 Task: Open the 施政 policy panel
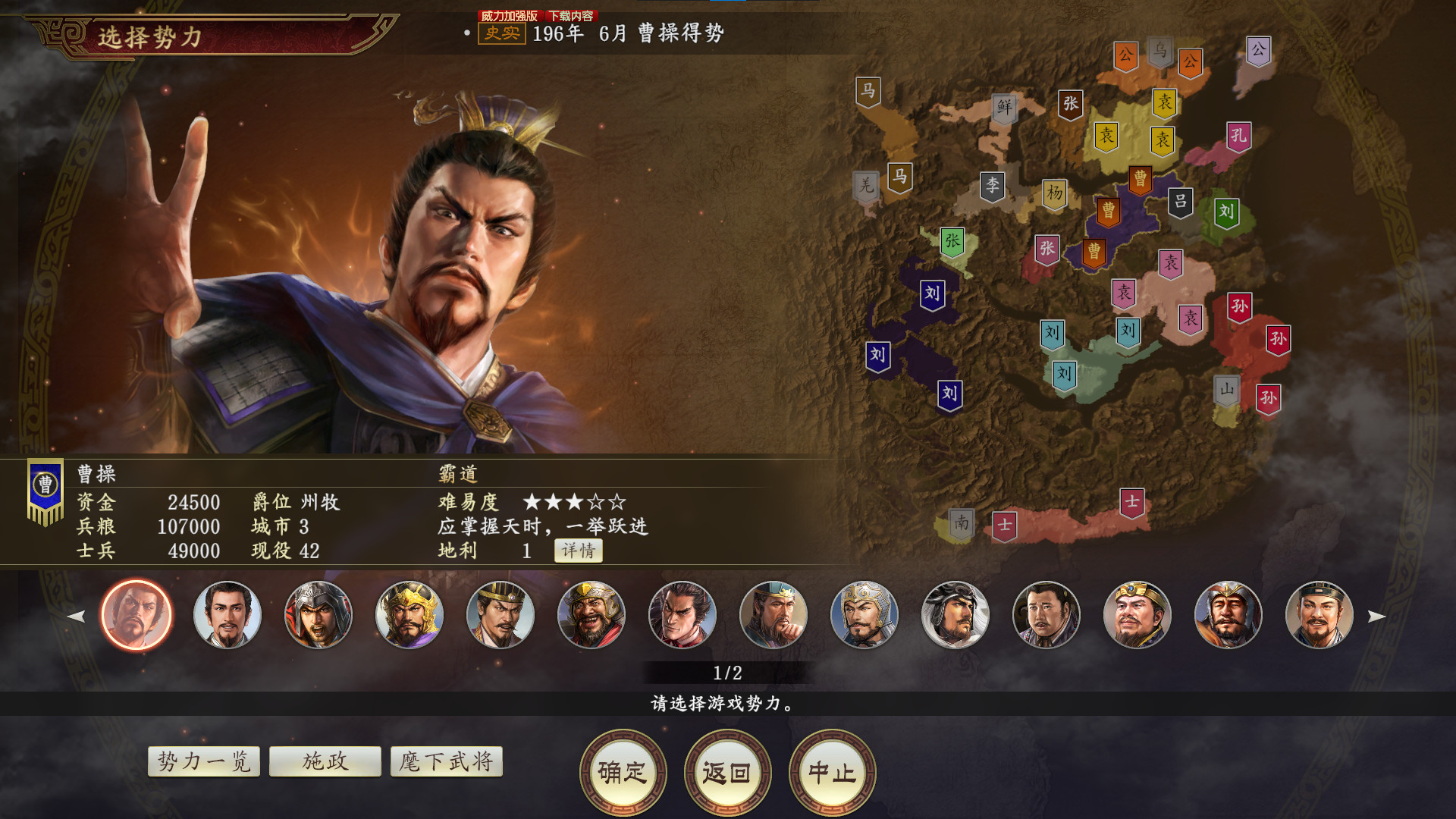[x=325, y=761]
